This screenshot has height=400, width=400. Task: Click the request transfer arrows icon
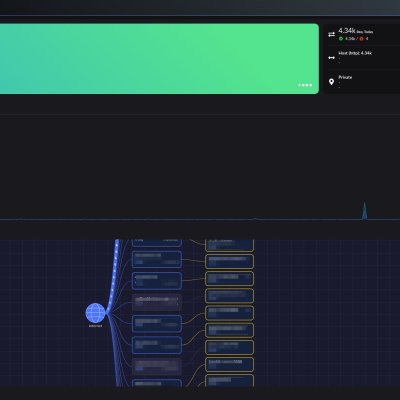[x=331, y=34]
